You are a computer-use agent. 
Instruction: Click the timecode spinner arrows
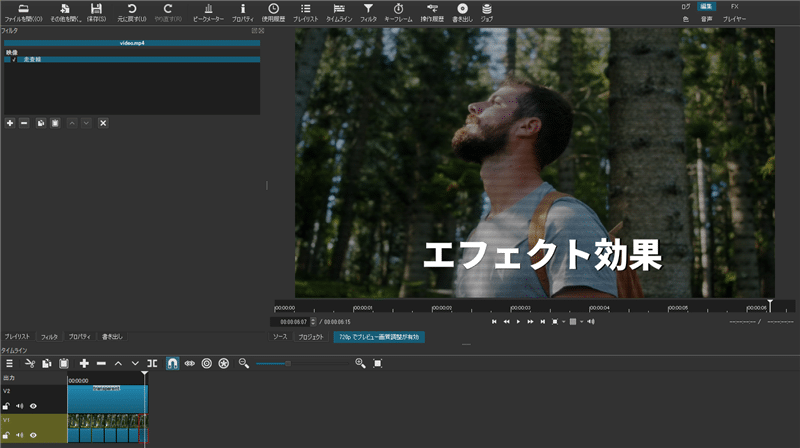click(313, 322)
